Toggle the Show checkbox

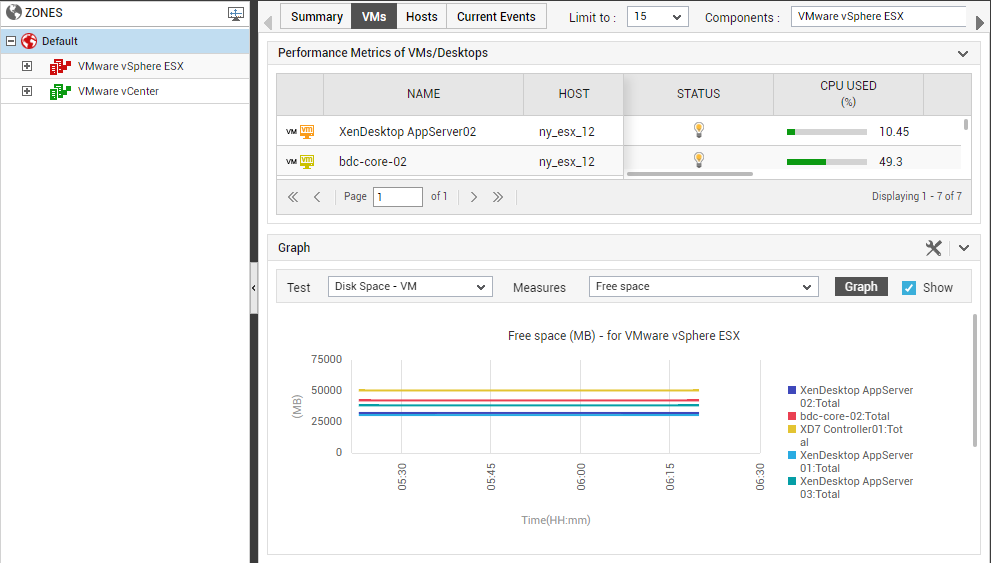[909, 288]
